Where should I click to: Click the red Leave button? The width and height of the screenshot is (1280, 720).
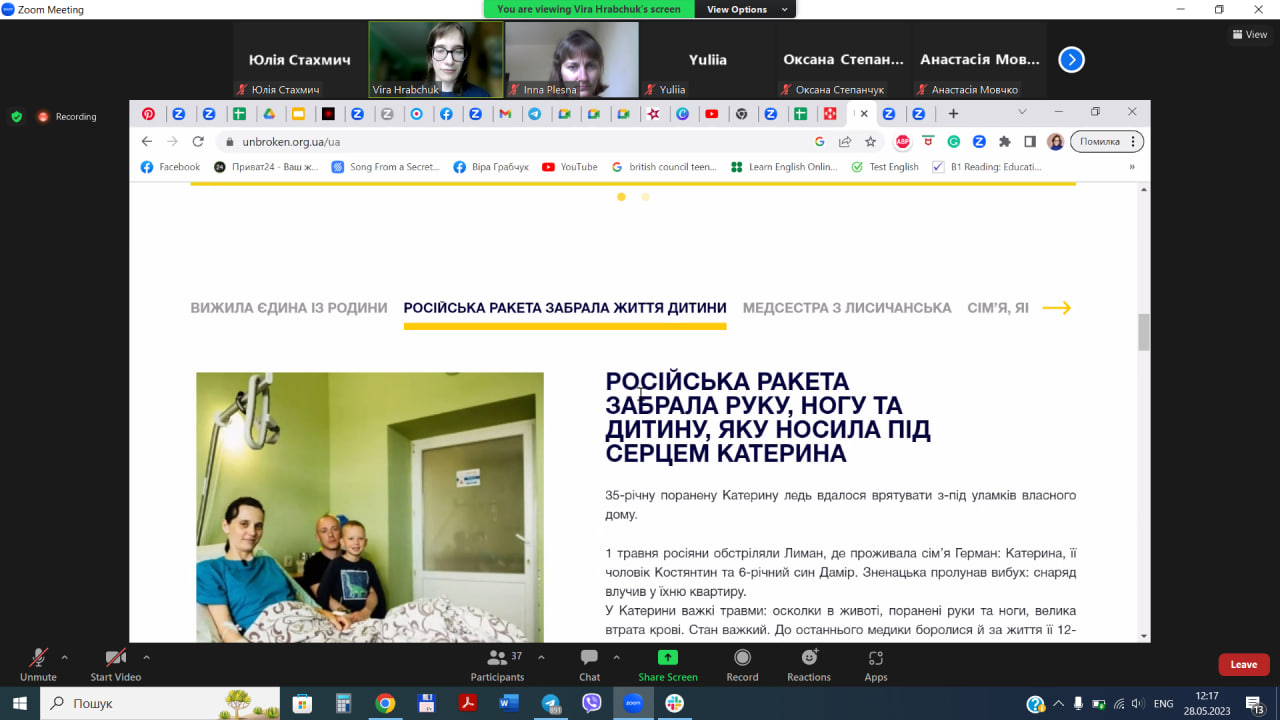tap(1242, 663)
